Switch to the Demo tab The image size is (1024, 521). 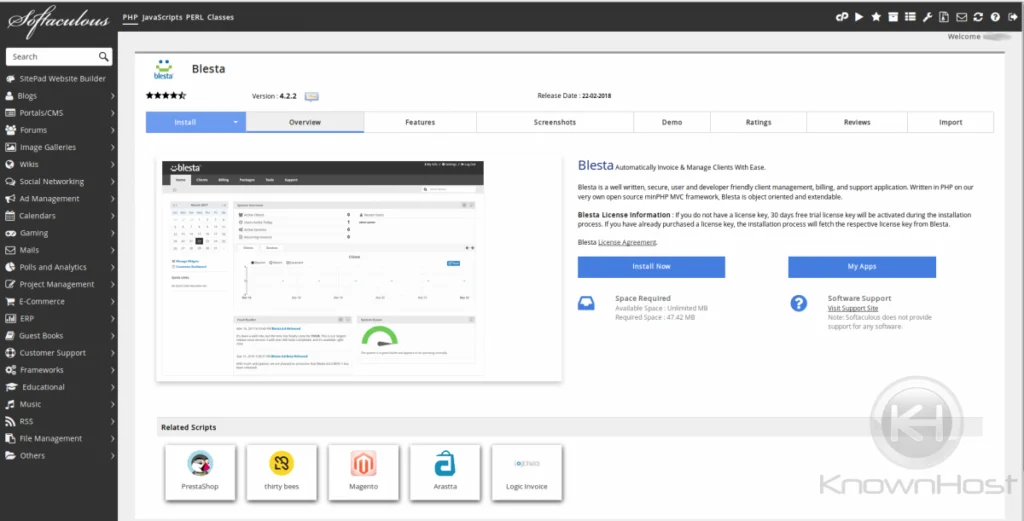click(672, 122)
